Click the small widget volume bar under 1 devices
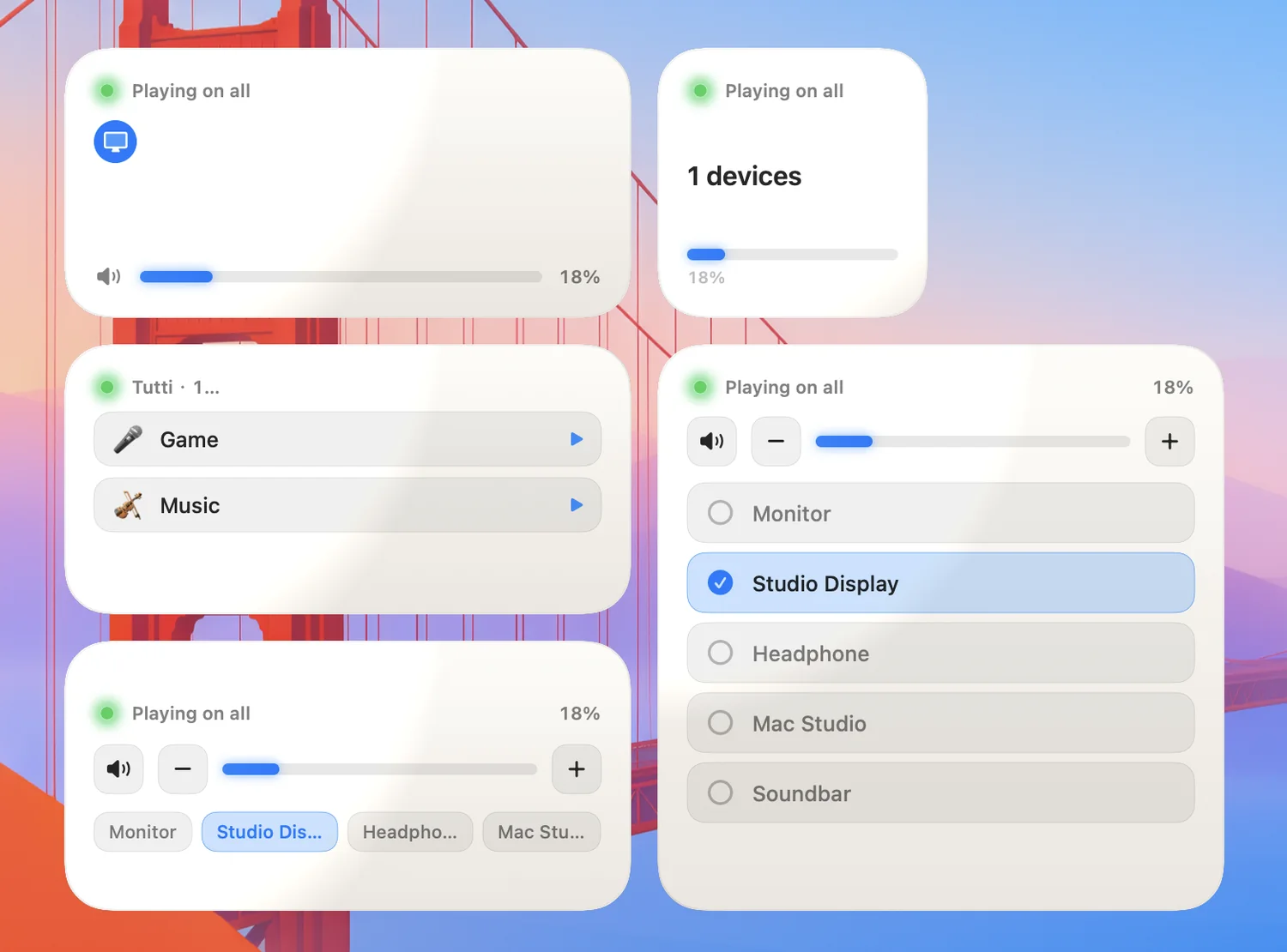 click(x=792, y=254)
